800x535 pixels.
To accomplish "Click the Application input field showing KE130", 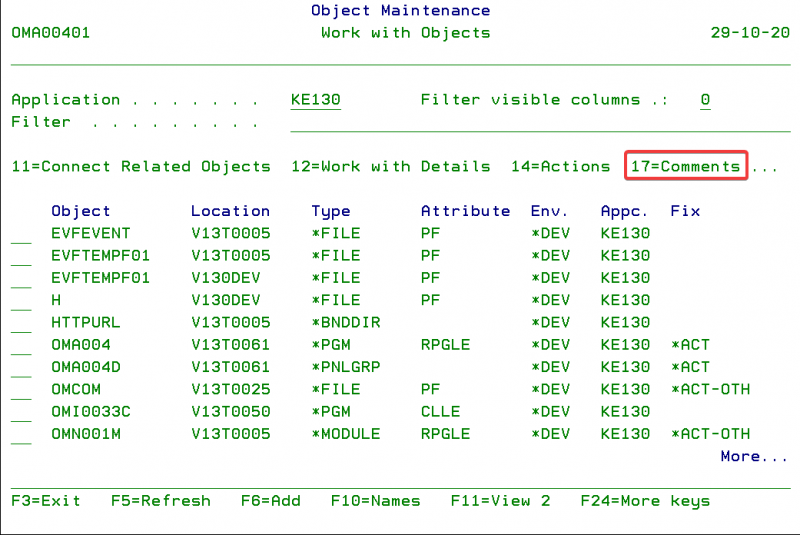I will click(315, 100).
